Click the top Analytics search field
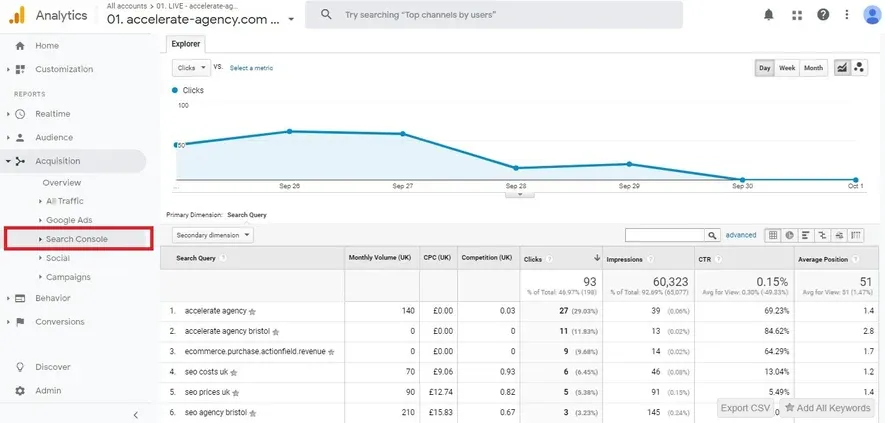This screenshot has width=885, height=423. pyautogui.click(x=494, y=15)
